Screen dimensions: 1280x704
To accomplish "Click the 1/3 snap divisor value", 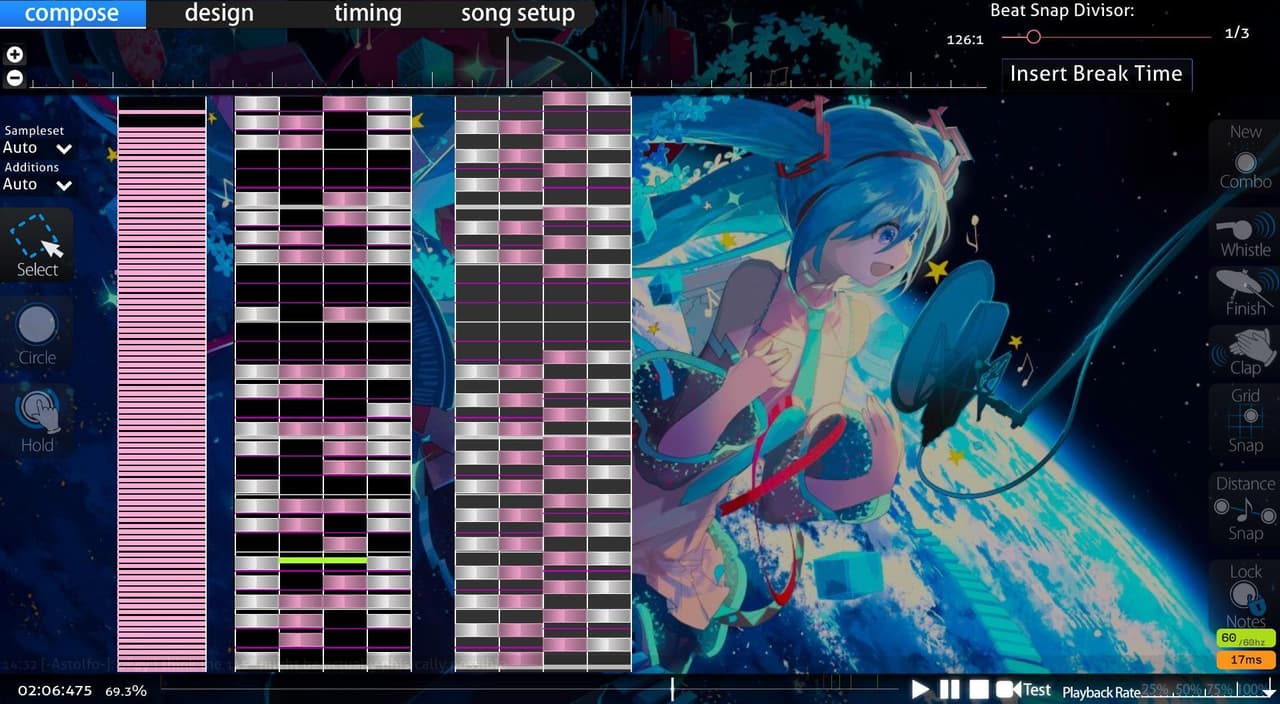I will tap(1237, 33).
